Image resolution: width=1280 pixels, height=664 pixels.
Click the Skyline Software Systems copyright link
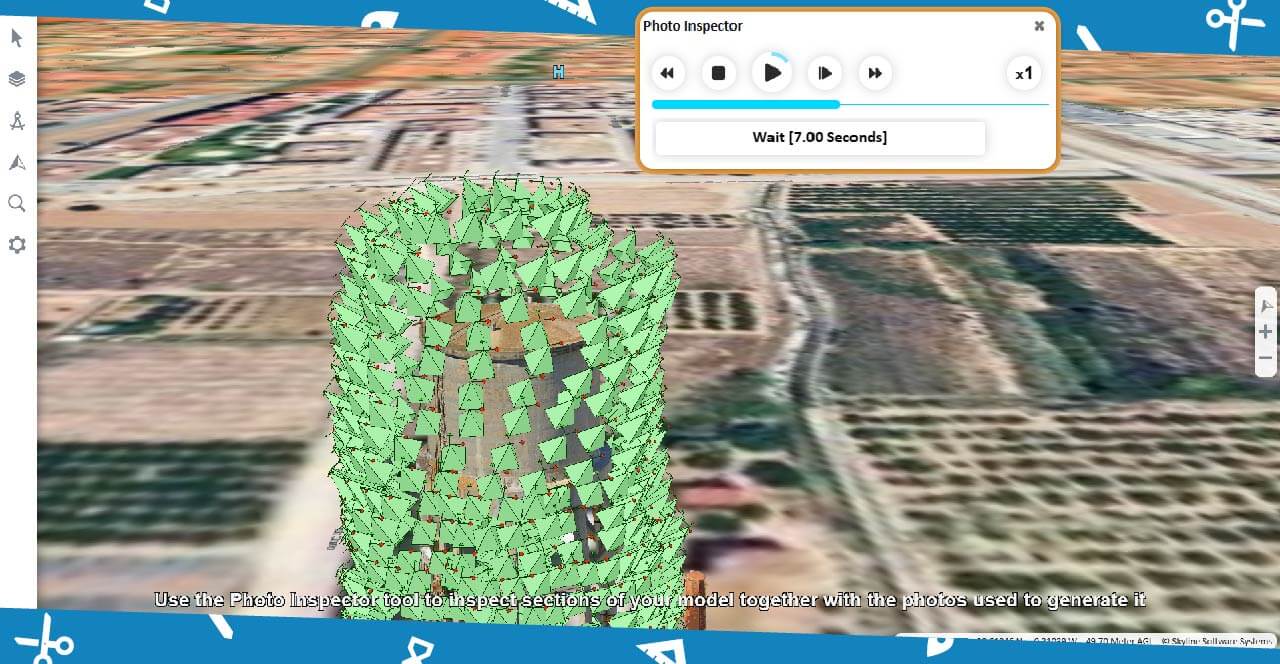(x=1214, y=641)
